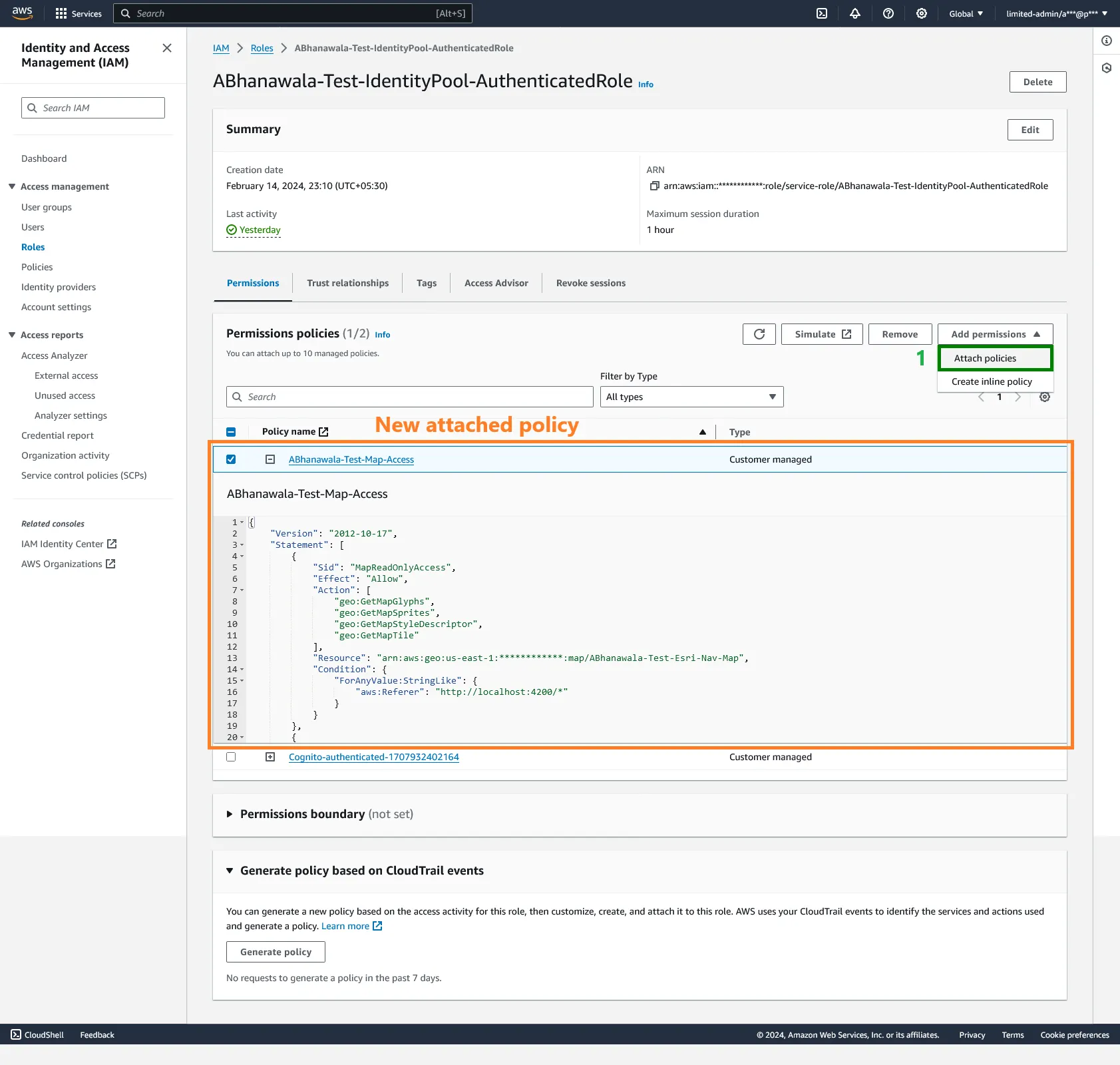Open the top bar settings gear
The height and width of the screenshot is (1065, 1120).
point(922,13)
